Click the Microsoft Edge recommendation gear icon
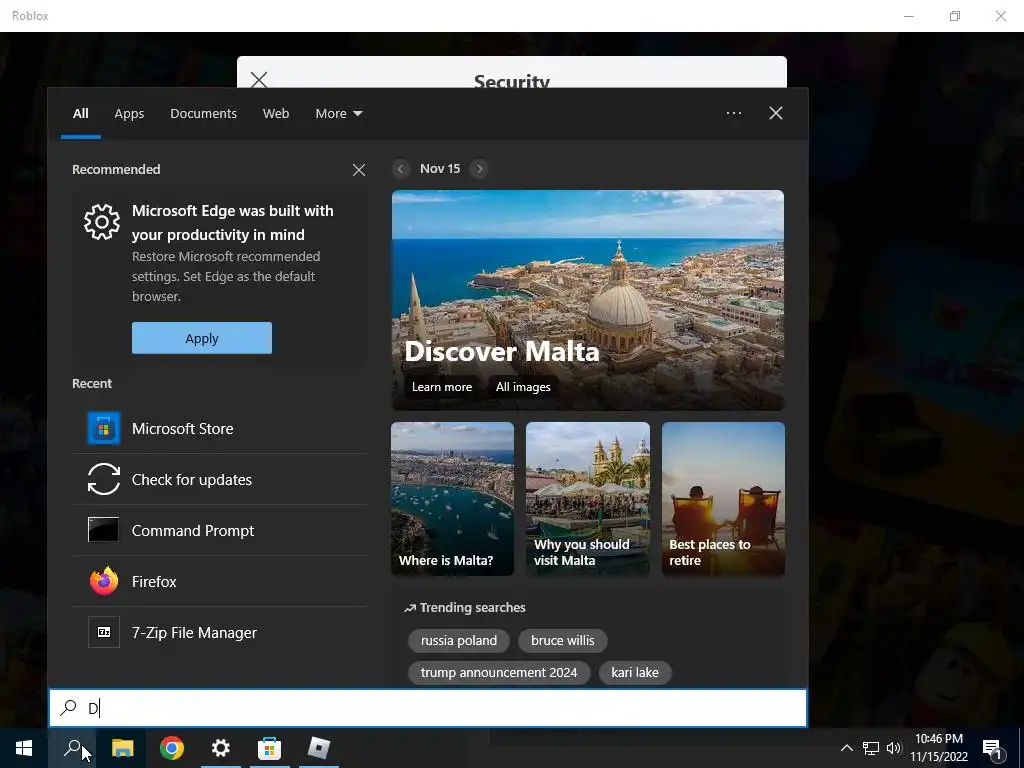The height and width of the screenshot is (768, 1024). 102,222
